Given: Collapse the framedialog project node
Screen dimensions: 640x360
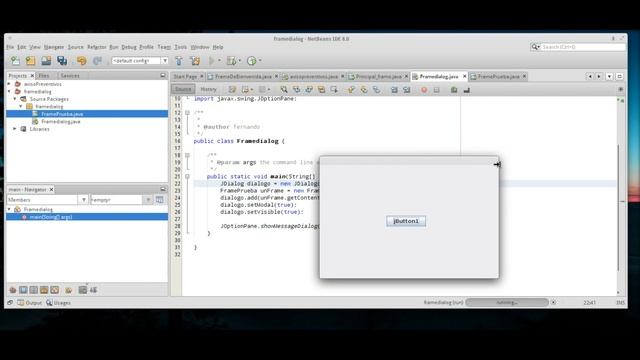Looking at the screenshot, I should 9,91.
